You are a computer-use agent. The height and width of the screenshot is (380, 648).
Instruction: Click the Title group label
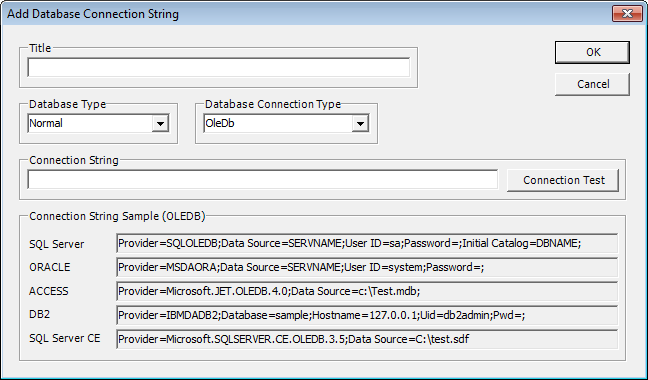tap(40, 48)
